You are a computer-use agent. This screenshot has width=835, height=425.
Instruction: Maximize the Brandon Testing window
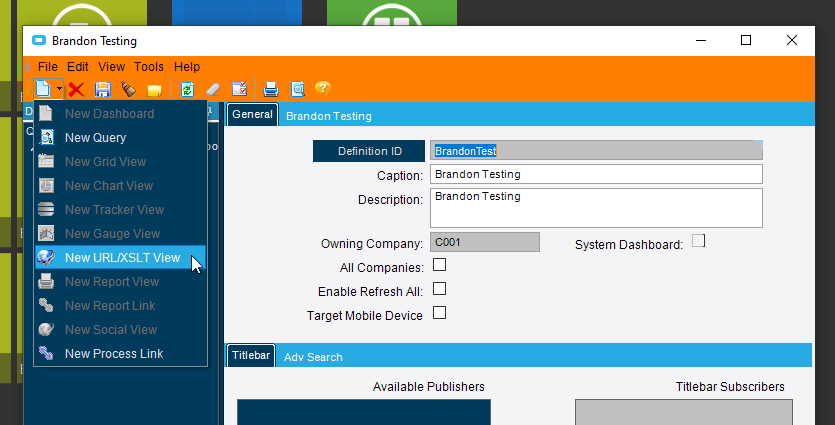coord(746,40)
